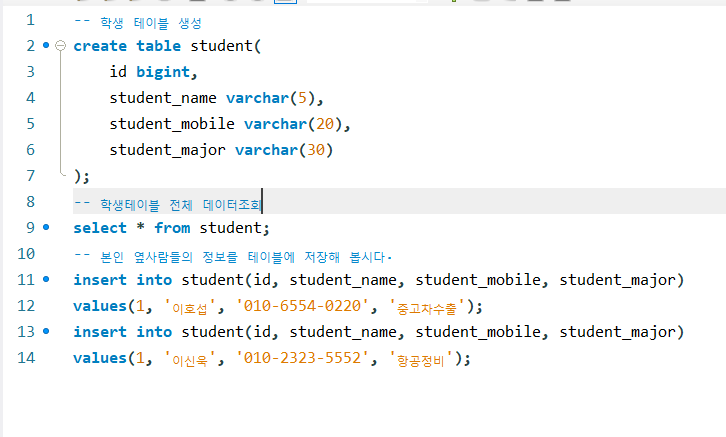Click the number 5 in varchar(5)
This screenshot has width=726, height=437.
[x=302, y=98]
